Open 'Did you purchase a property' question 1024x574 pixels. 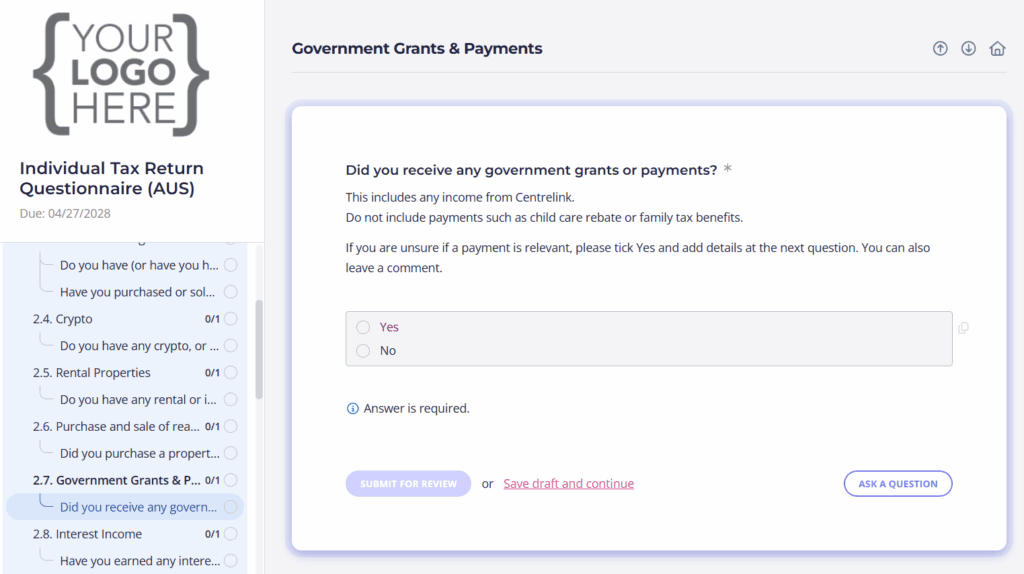coord(139,453)
